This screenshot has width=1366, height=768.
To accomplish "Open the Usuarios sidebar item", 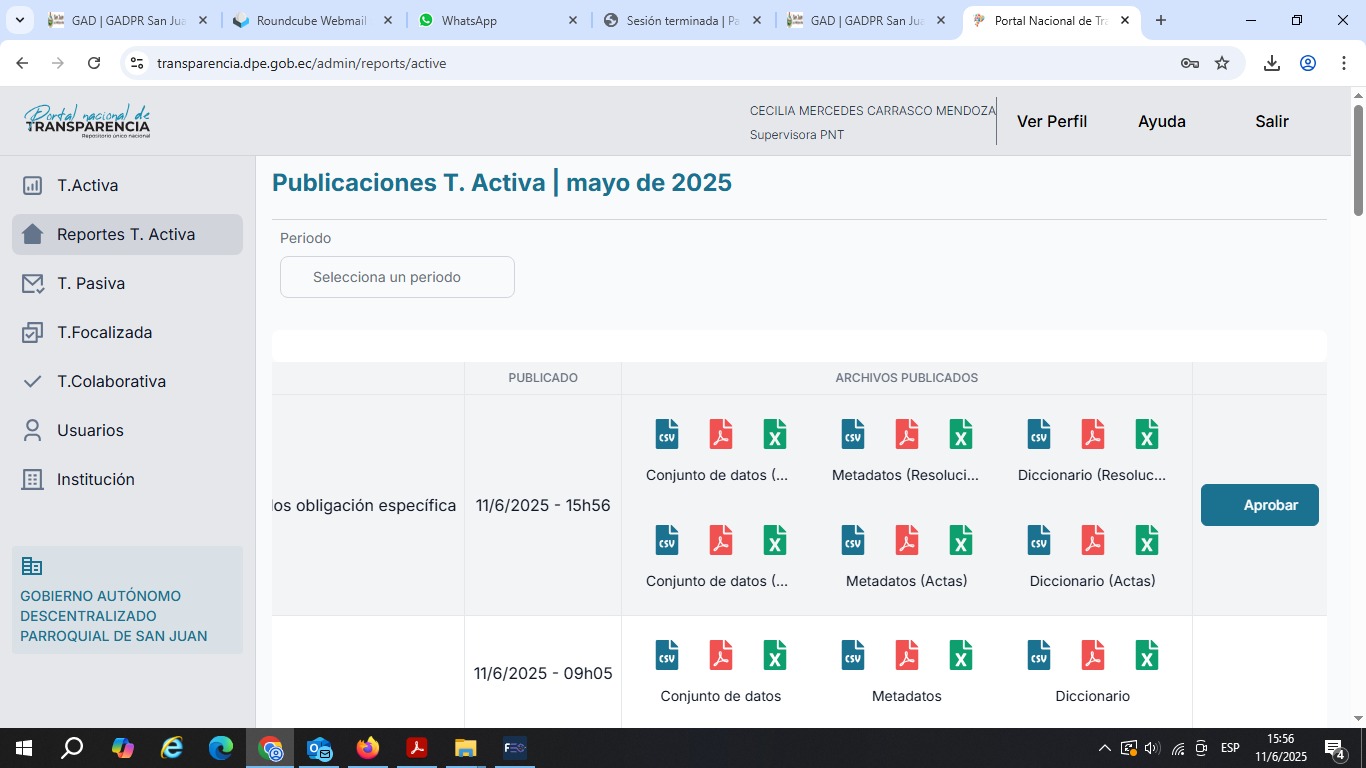I will [90, 430].
